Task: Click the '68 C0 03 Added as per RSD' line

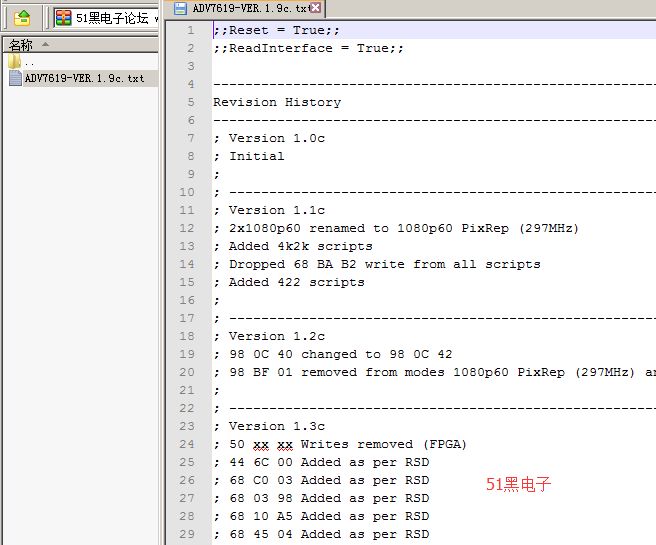Action: pos(321,480)
